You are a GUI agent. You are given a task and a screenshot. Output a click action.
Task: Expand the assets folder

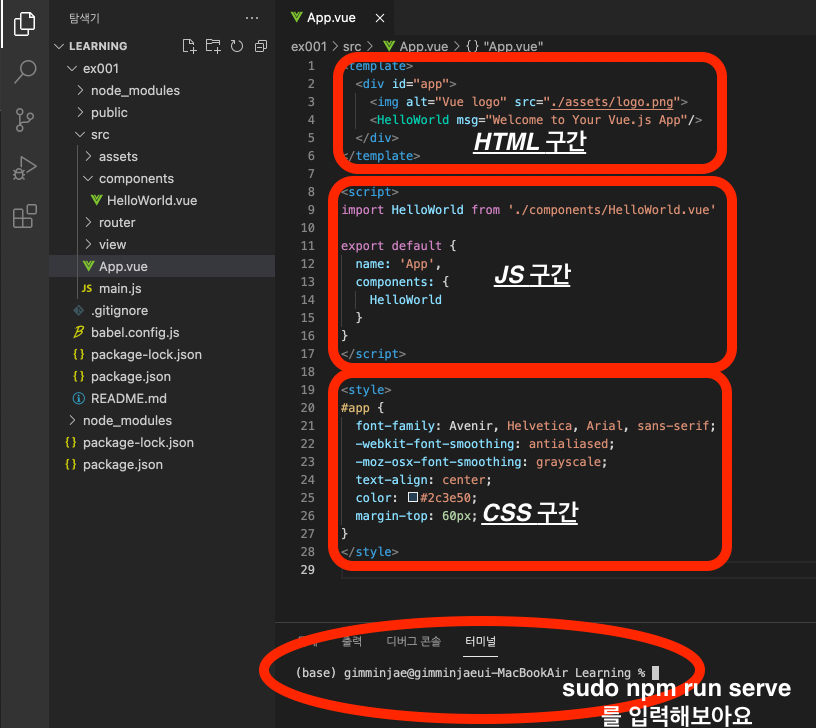119,157
